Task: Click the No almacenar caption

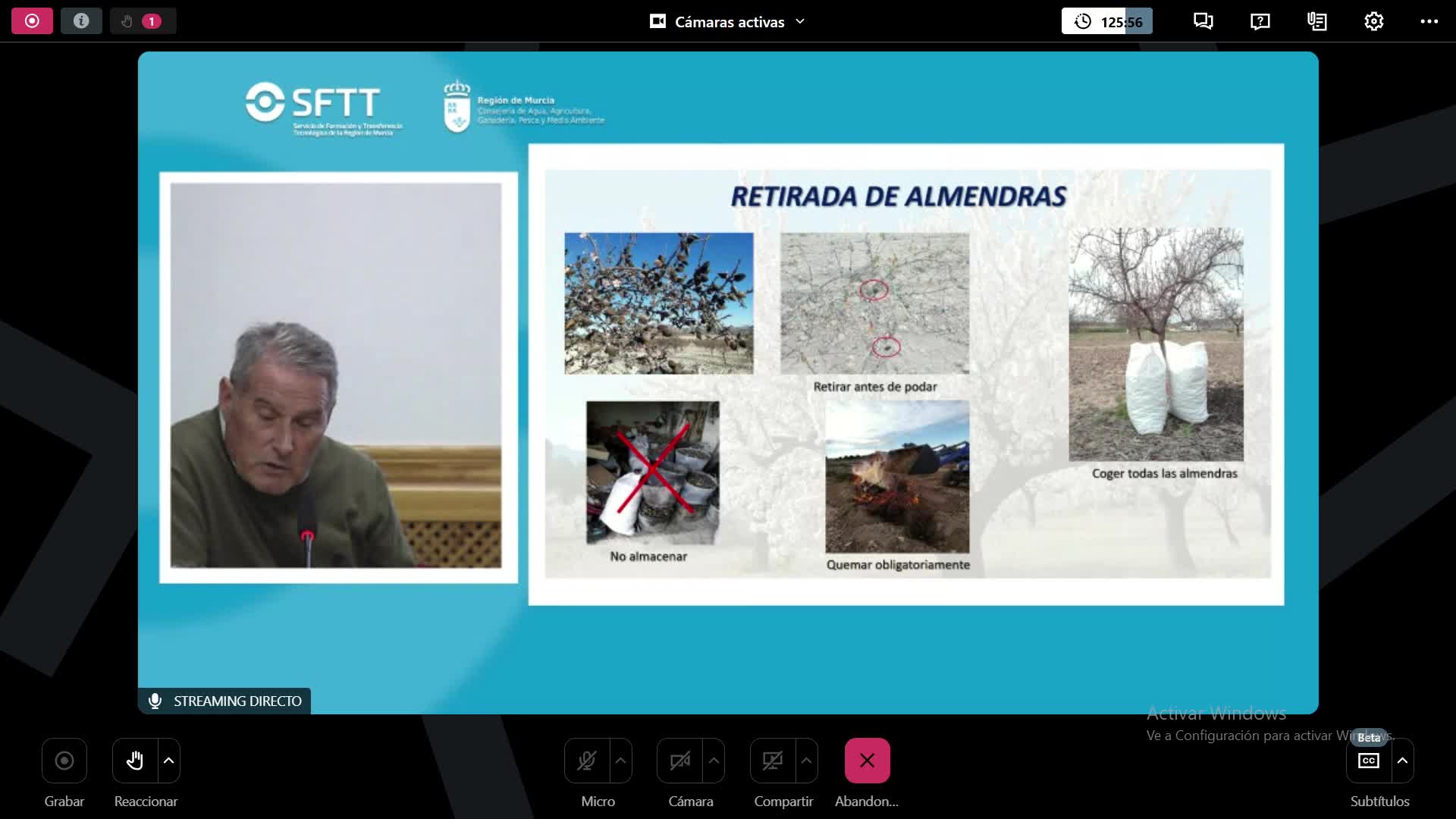Action: (x=648, y=557)
